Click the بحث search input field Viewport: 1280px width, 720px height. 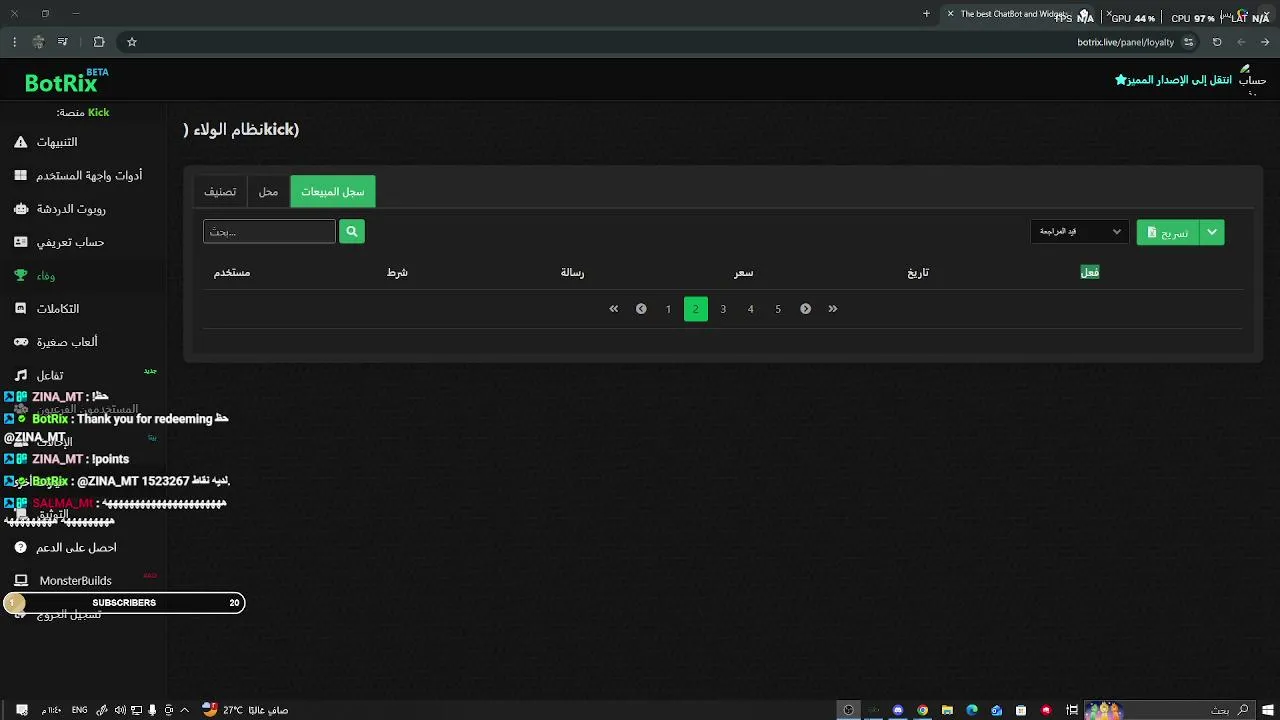pyautogui.click(x=269, y=231)
